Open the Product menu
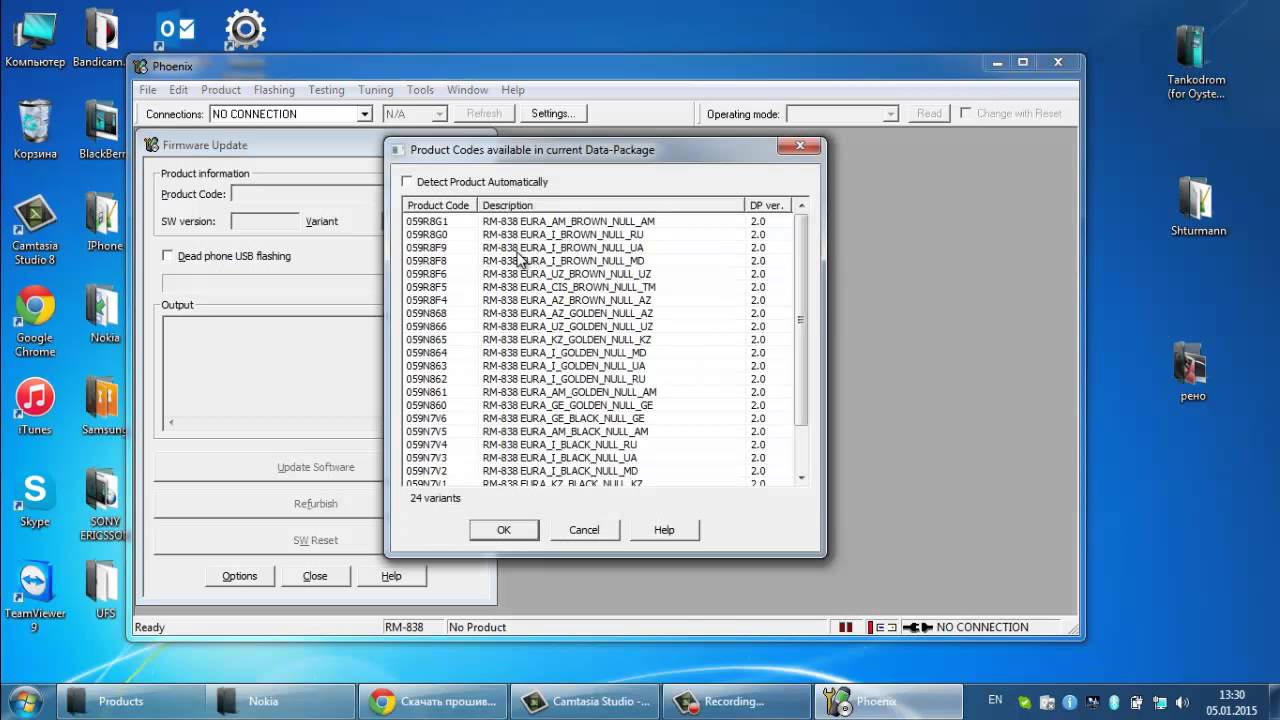 point(221,90)
